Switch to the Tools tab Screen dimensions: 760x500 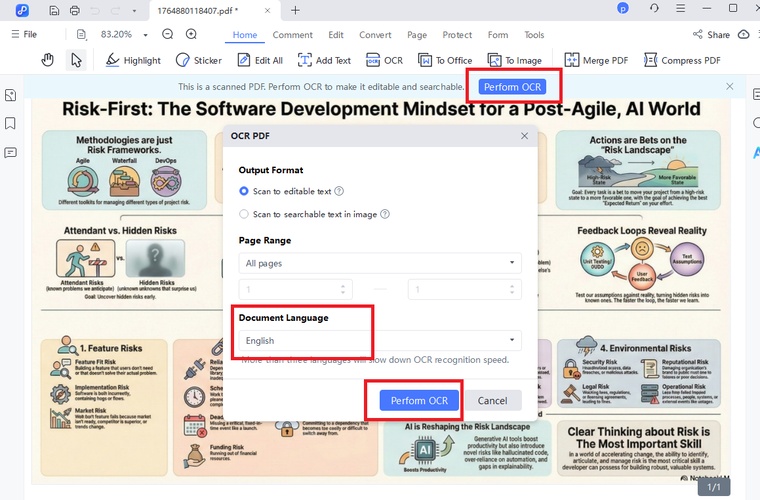(x=534, y=35)
